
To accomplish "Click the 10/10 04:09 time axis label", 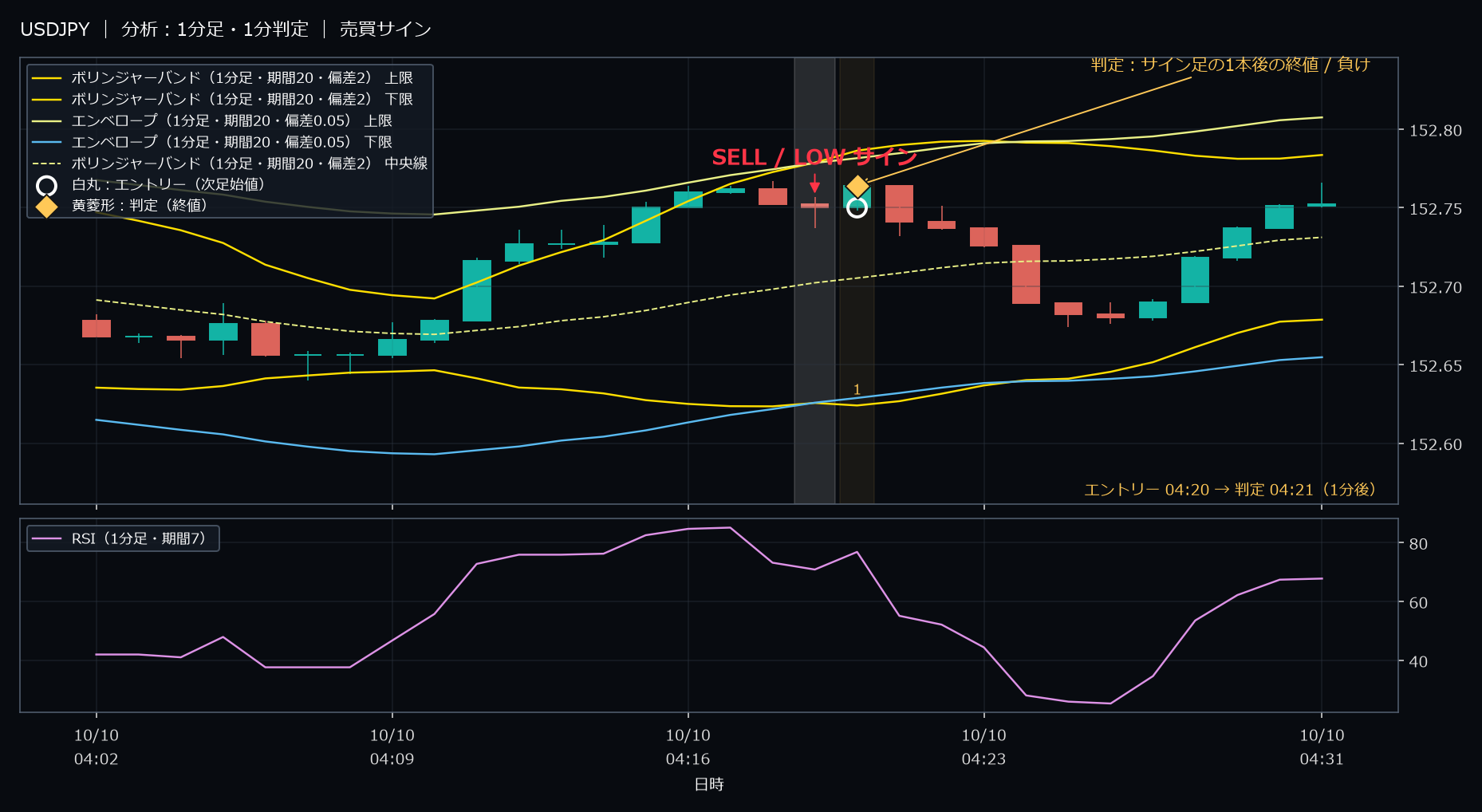I will (392, 747).
